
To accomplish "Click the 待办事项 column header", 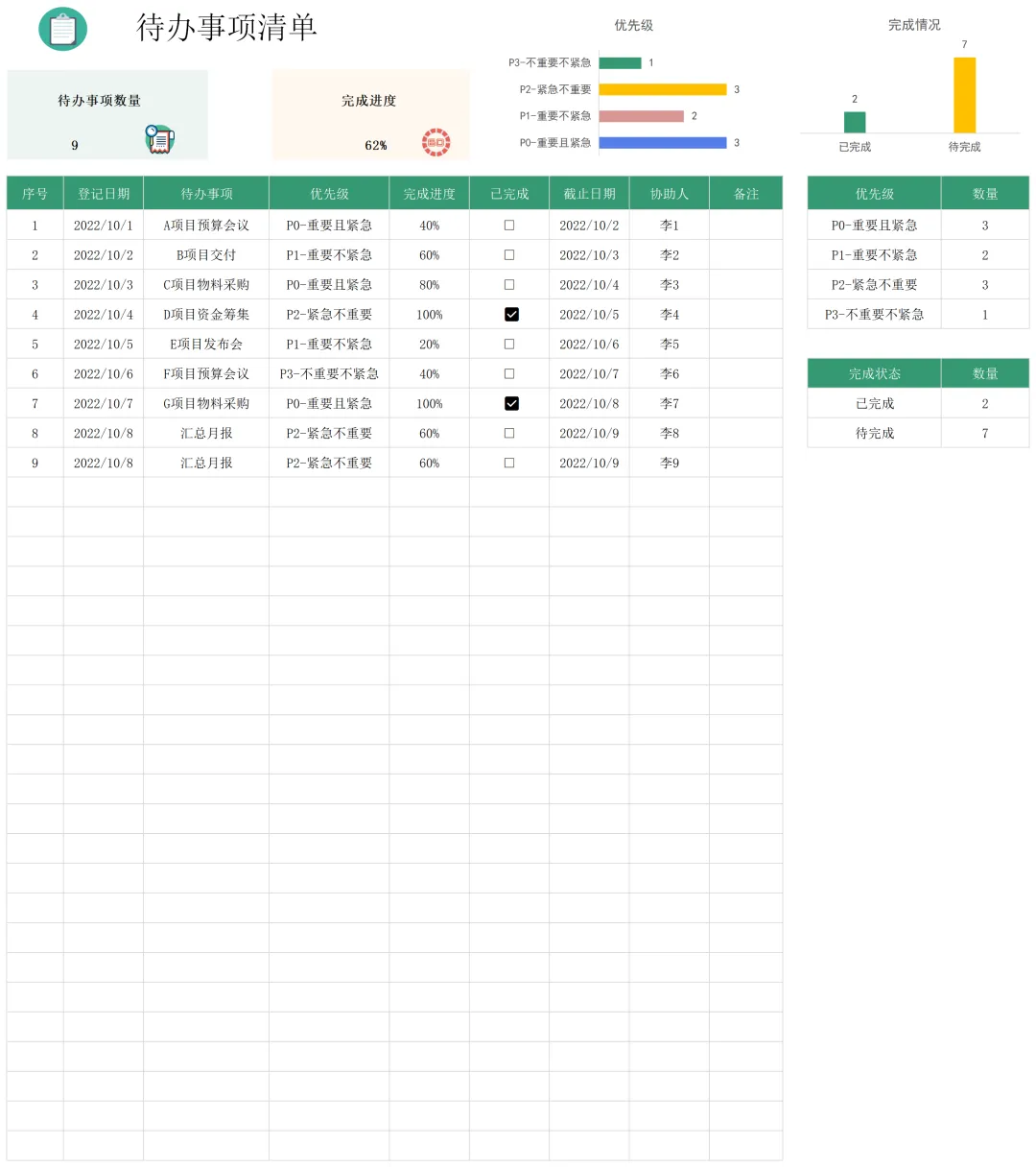I will [206, 194].
